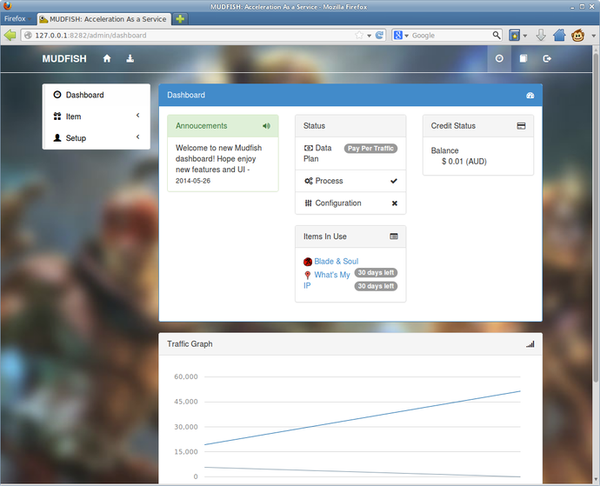Screen dimensions: 600x486
Task: Click the chevron next to Item
Action: (x=138, y=115)
